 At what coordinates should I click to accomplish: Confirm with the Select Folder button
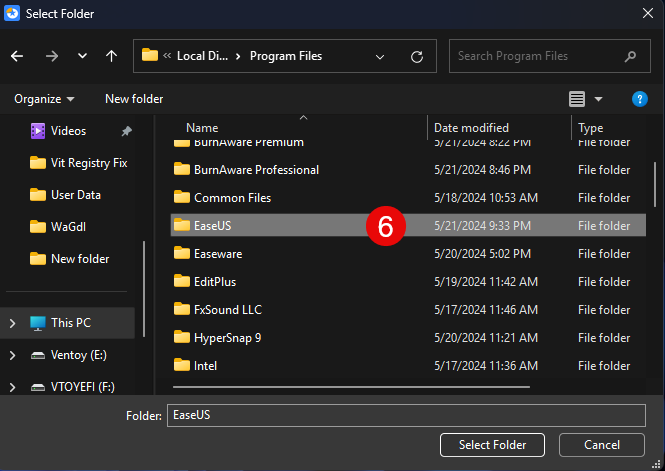coord(492,445)
